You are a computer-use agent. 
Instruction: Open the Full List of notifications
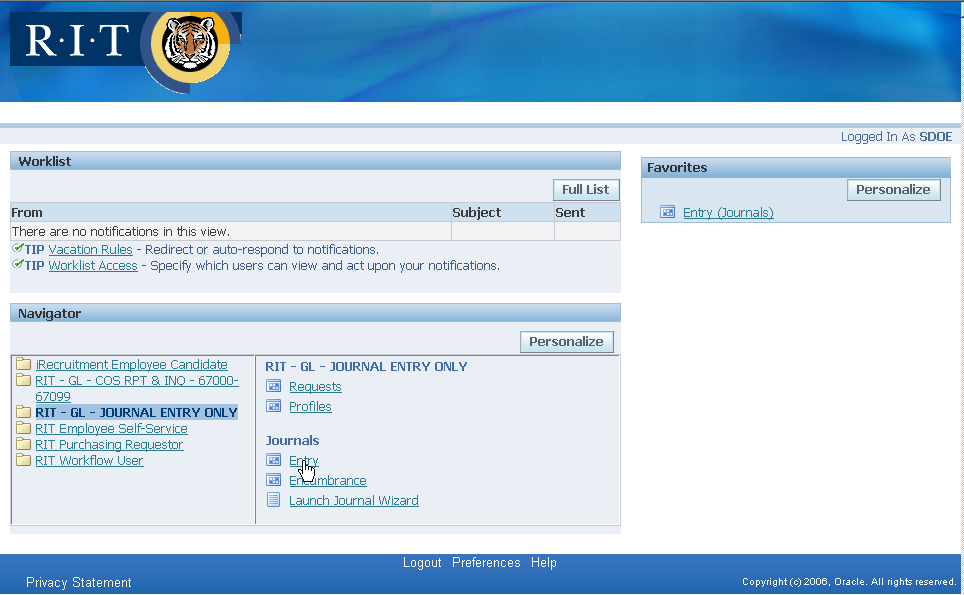point(585,189)
